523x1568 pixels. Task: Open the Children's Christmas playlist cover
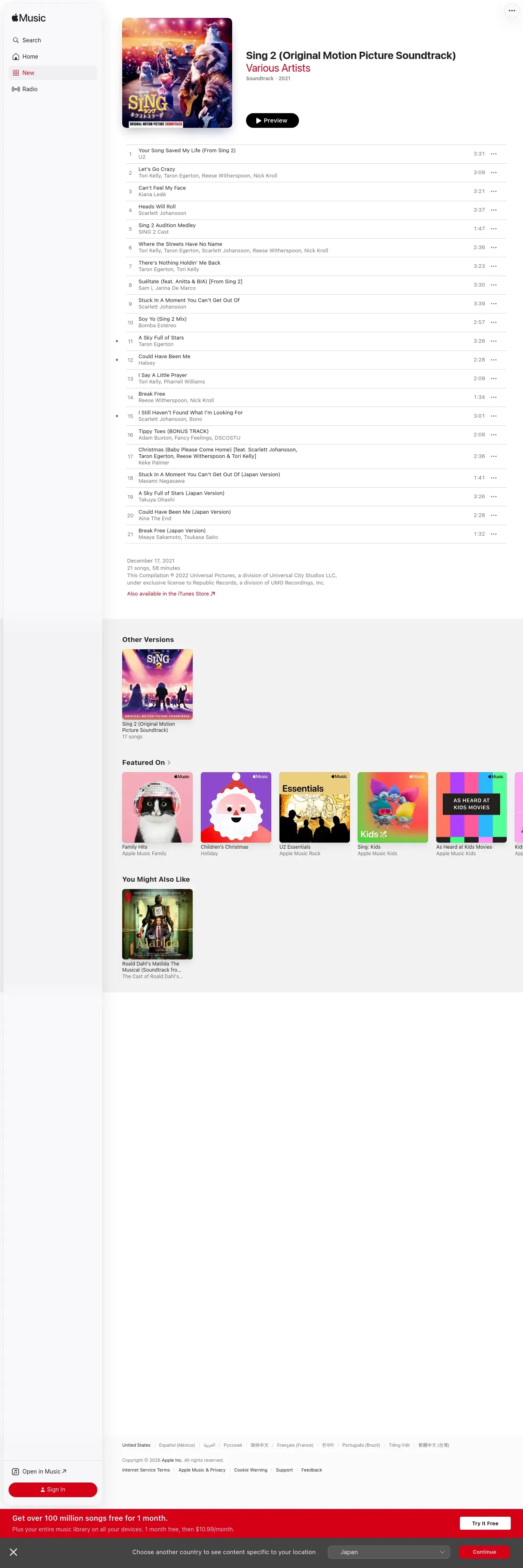(235, 807)
